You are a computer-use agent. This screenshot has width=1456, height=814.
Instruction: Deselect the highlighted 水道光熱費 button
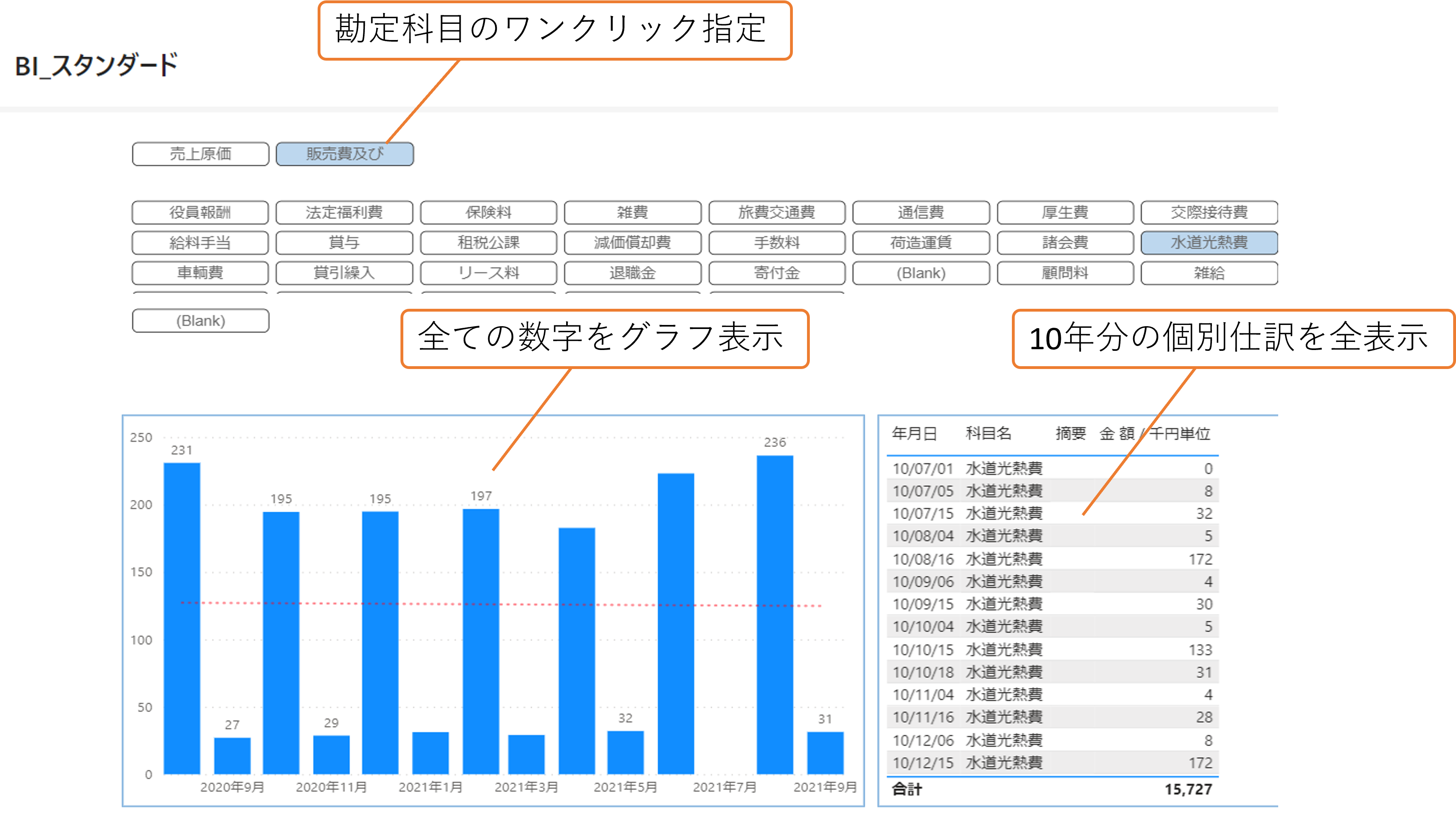(x=1209, y=243)
